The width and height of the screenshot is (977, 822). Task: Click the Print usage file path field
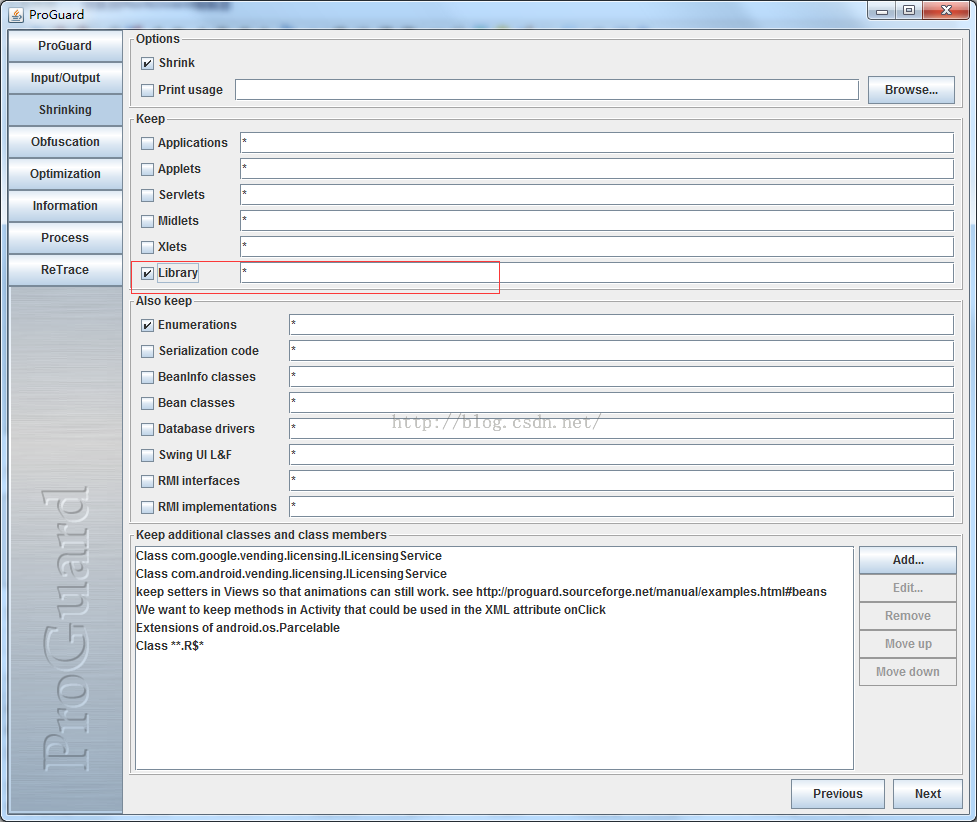(x=546, y=90)
